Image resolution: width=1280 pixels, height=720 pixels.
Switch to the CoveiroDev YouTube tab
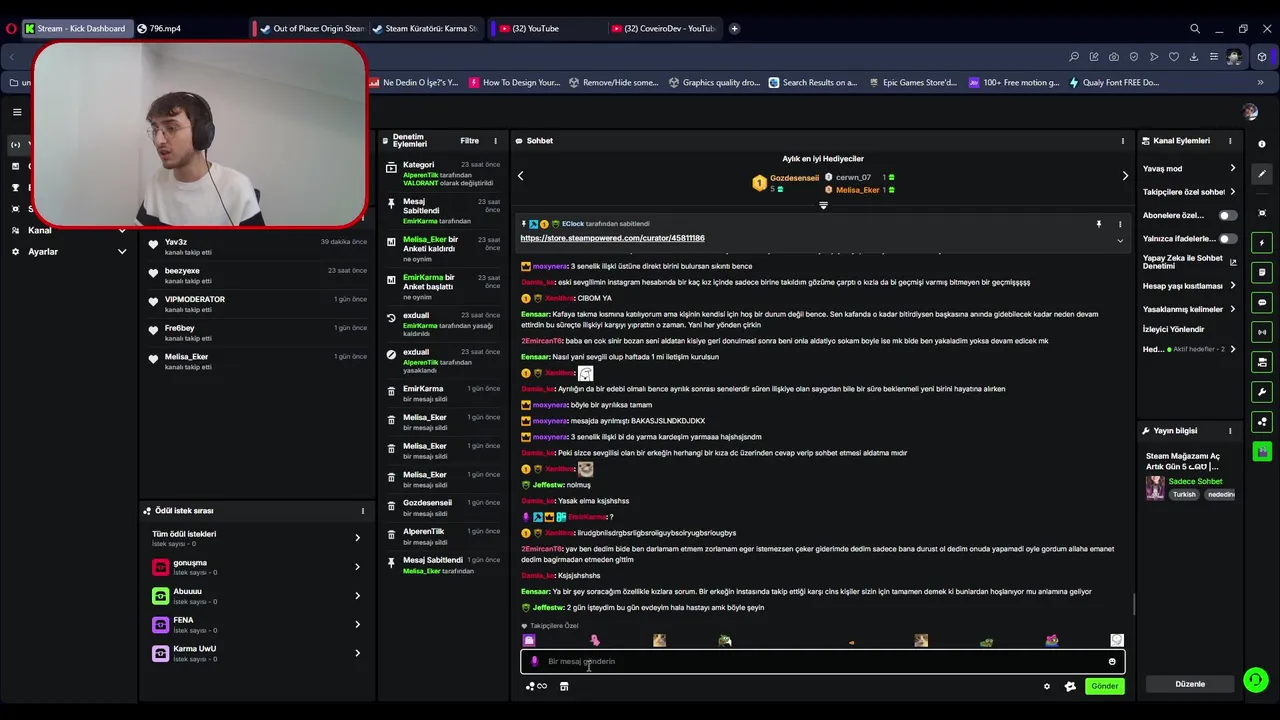664,28
